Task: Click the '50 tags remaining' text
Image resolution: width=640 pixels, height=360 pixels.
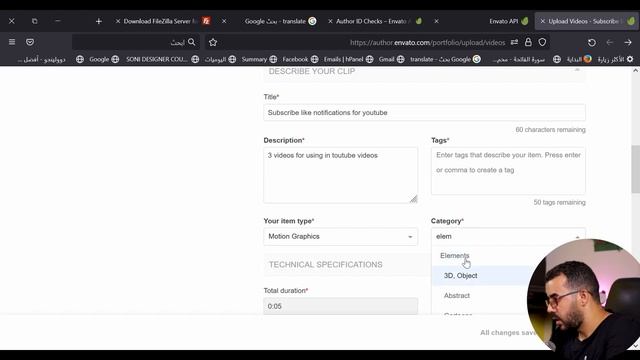Action: [559, 202]
